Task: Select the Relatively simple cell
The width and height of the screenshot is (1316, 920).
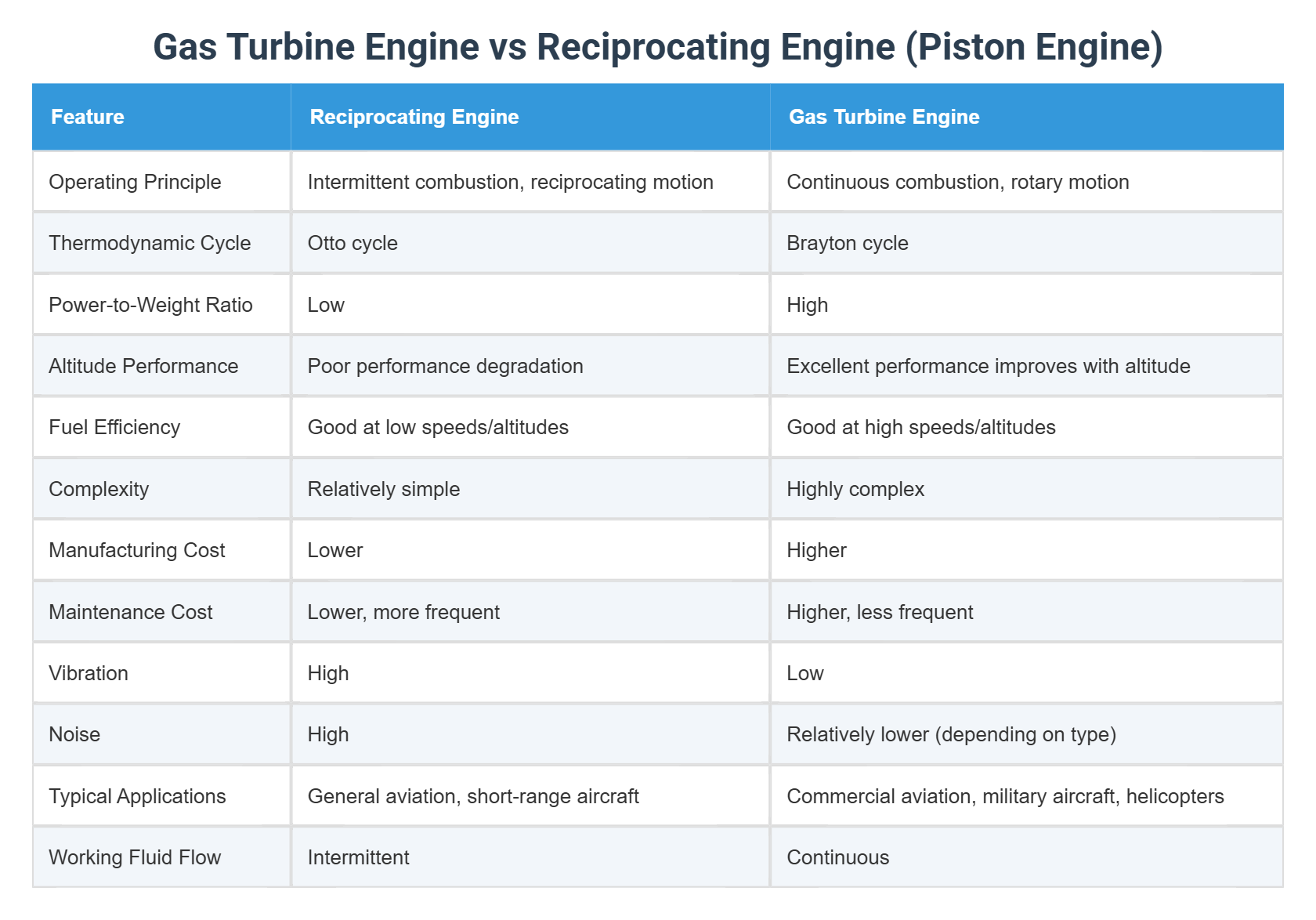Action: point(384,489)
